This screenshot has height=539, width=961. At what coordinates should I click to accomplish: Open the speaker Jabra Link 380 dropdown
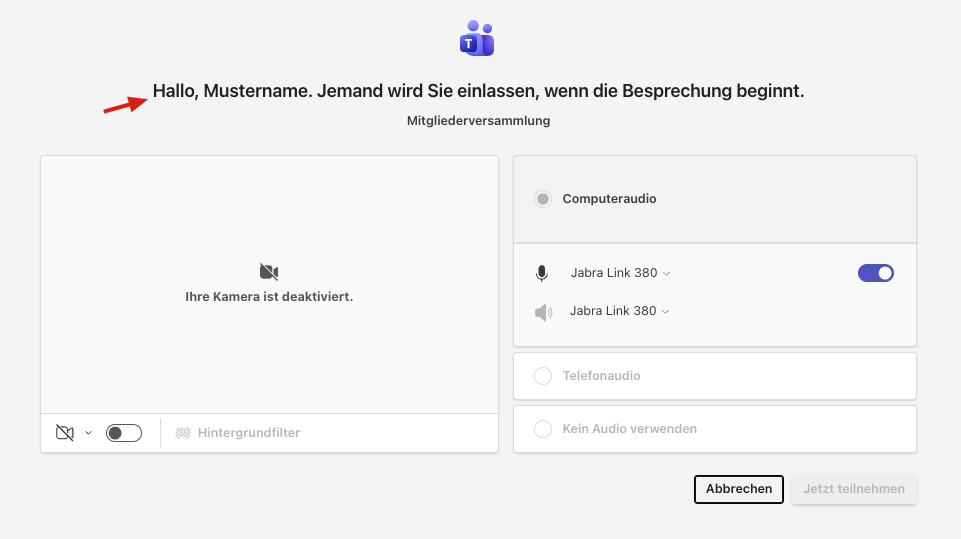[619, 311]
